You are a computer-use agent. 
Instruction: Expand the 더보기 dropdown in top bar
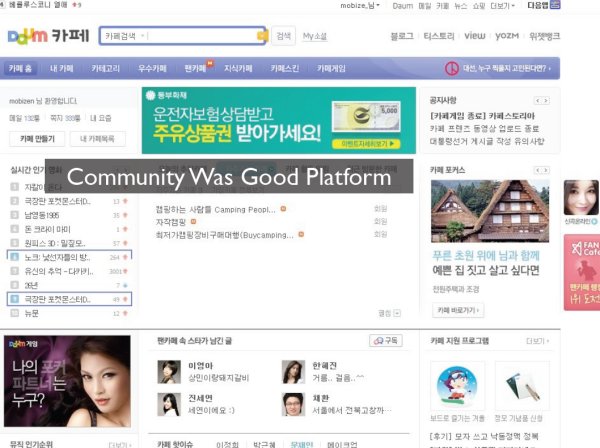click(502, 5)
